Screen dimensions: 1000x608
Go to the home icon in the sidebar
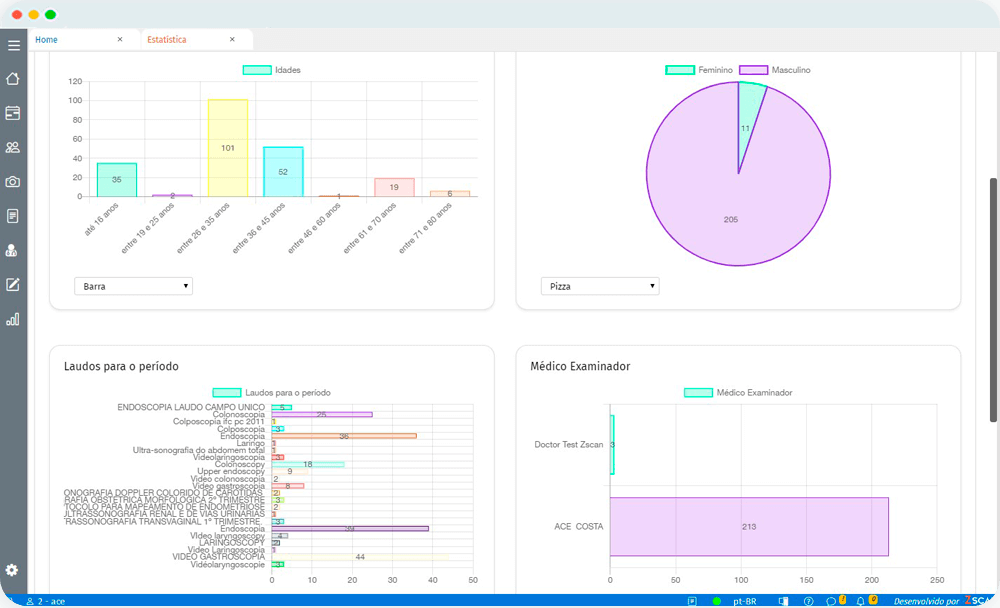[x=13, y=78]
